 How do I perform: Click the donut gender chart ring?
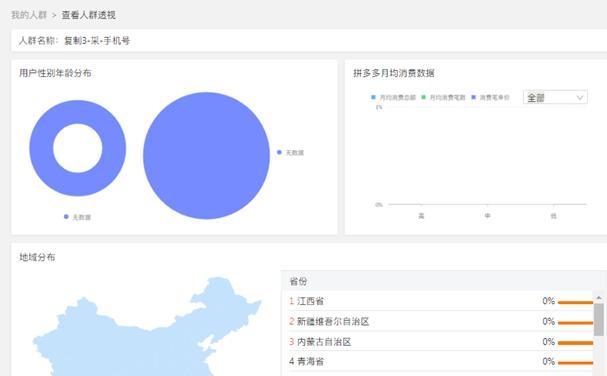(x=41, y=148)
